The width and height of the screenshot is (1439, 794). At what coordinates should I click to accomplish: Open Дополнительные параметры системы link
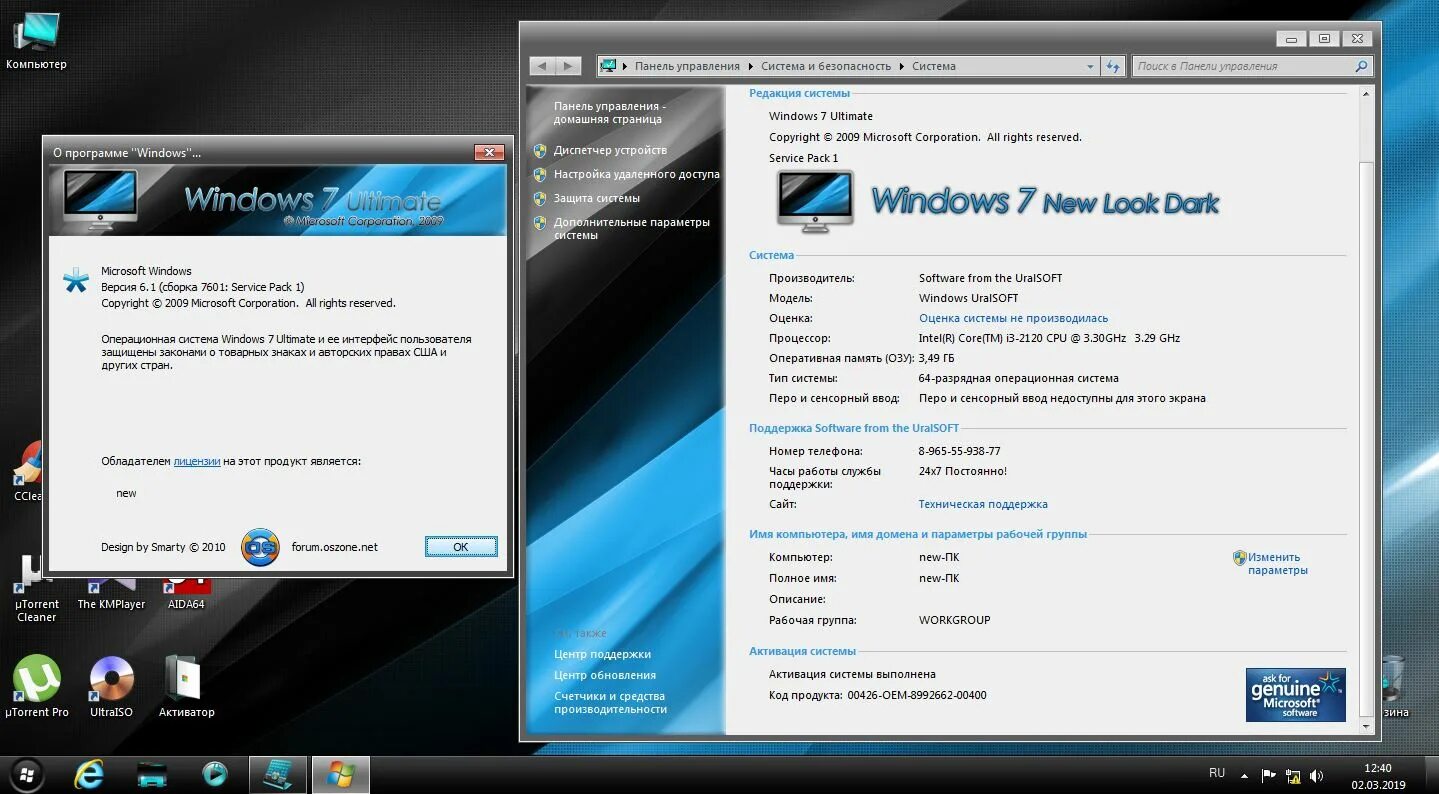click(x=631, y=228)
